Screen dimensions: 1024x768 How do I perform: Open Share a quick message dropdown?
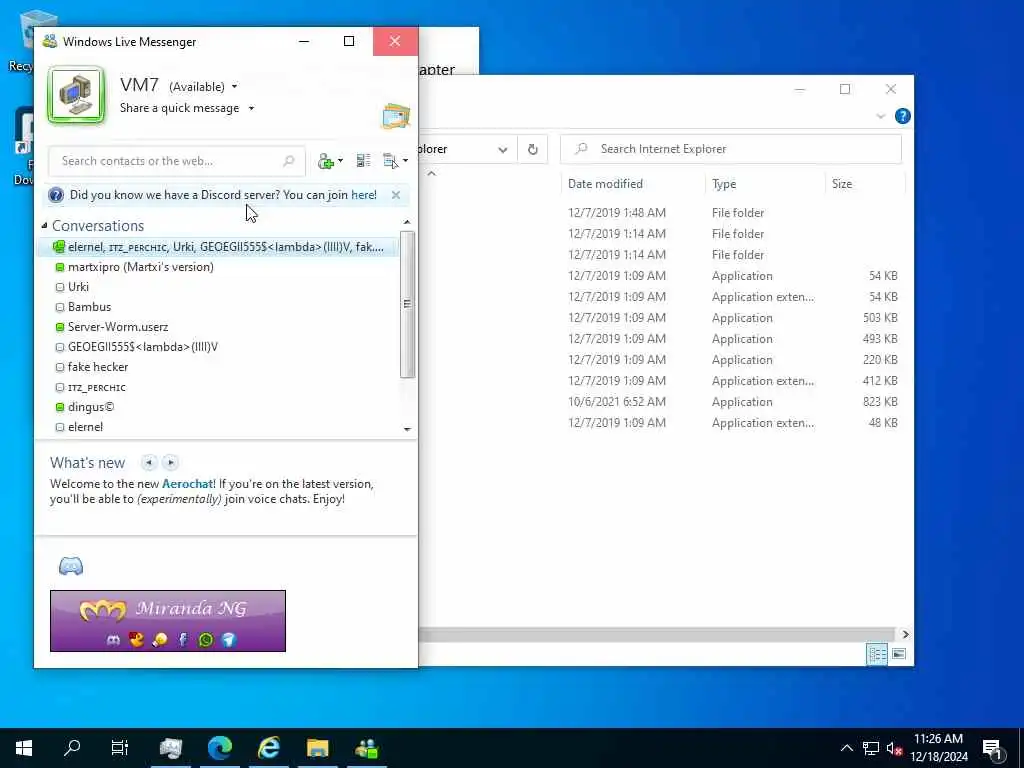[x=187, y=108]
